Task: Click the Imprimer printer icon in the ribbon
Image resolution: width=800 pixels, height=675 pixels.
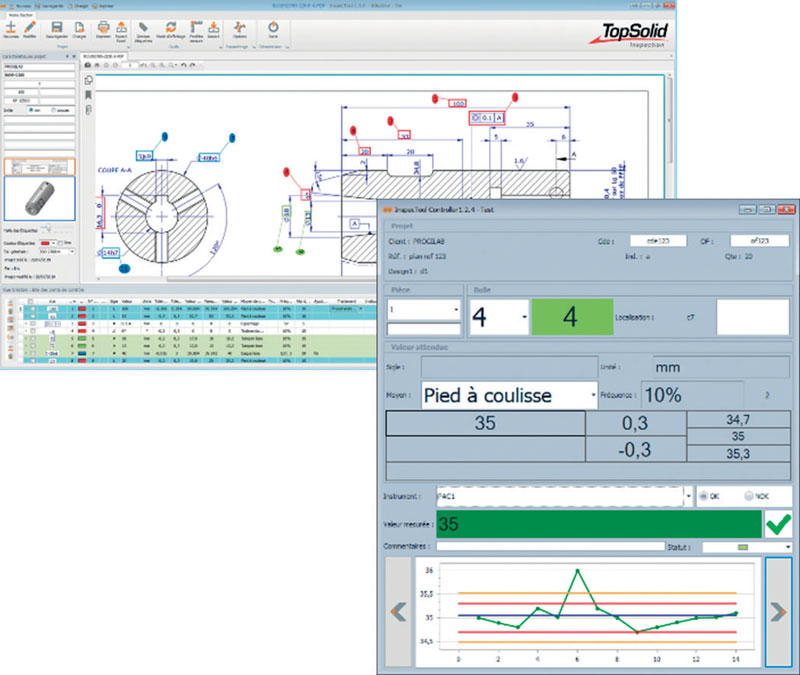Action: pos(103,27)
